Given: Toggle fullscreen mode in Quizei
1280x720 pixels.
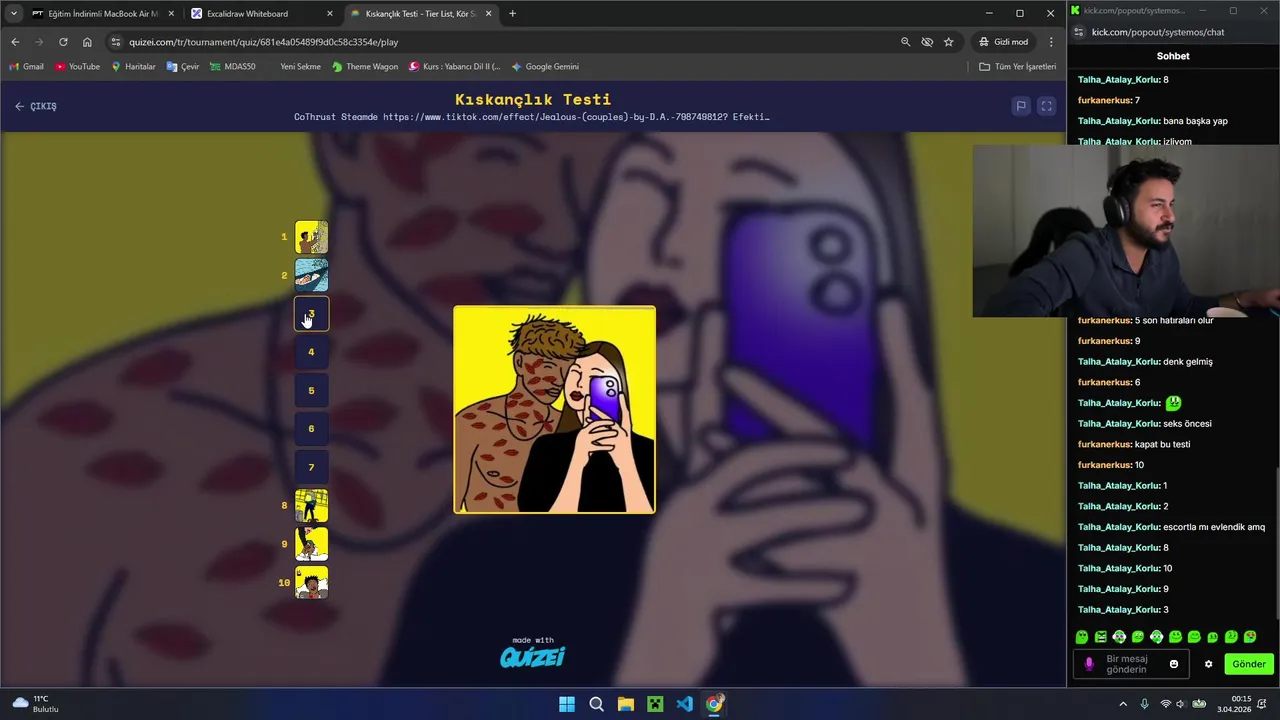Looking at the screenshot, I should pyautogui.click(x=1046, y=106).
